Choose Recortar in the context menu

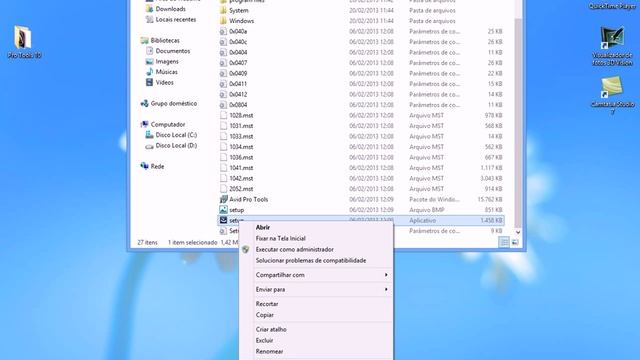coord(267,304)
